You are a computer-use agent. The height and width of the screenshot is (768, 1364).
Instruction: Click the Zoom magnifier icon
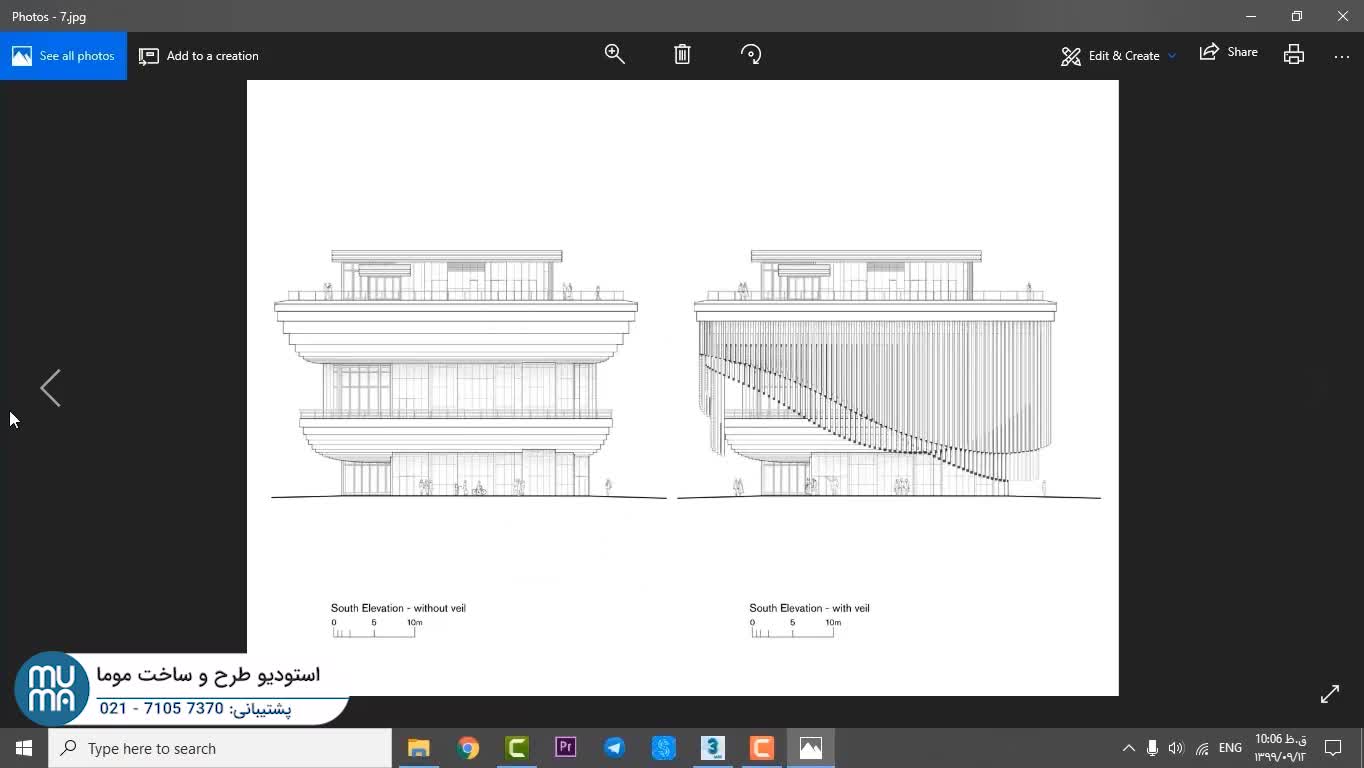coord(614,55)
